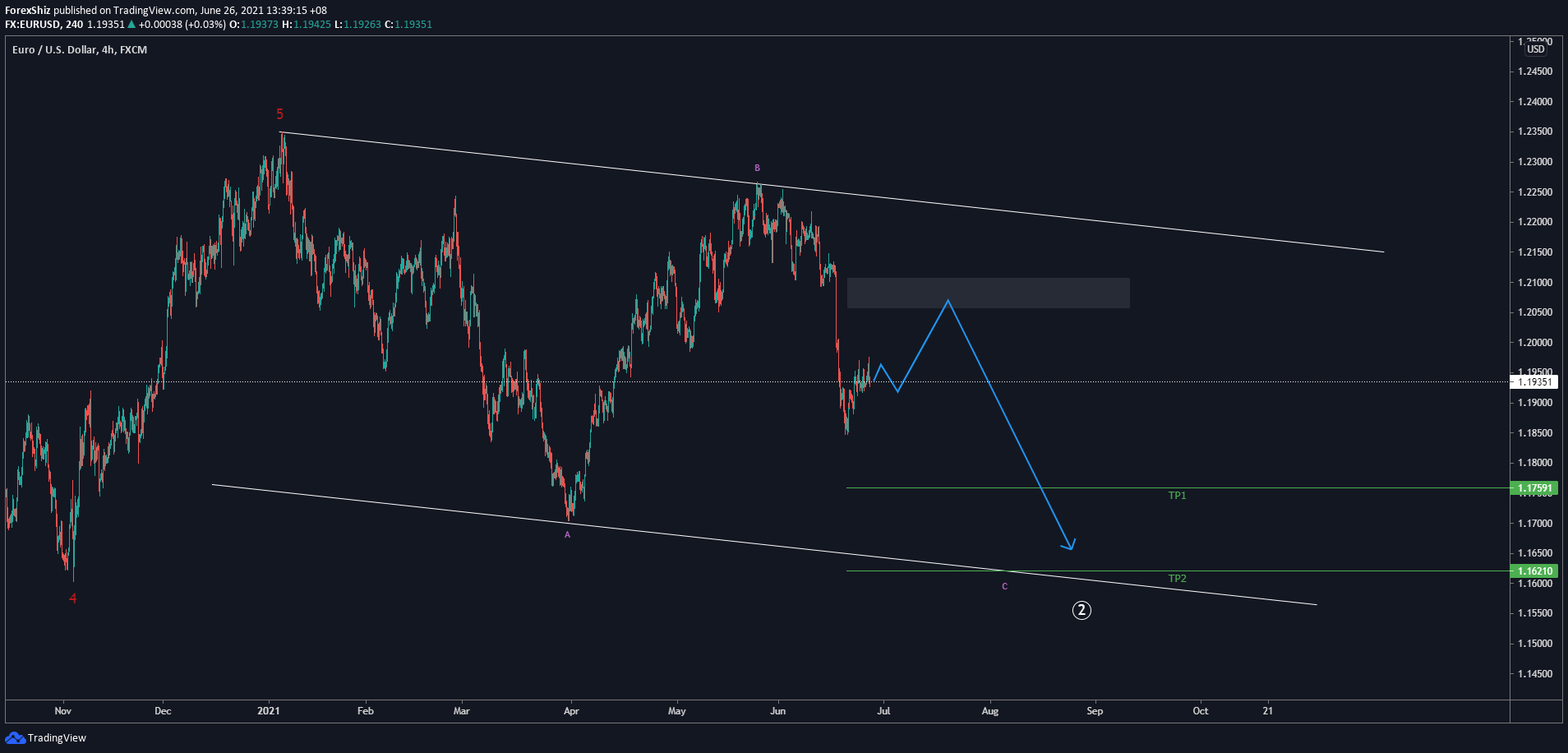Select the gray resistance zone rectangle
Screen dimensions: 1568x753
[x=988, y=293]
